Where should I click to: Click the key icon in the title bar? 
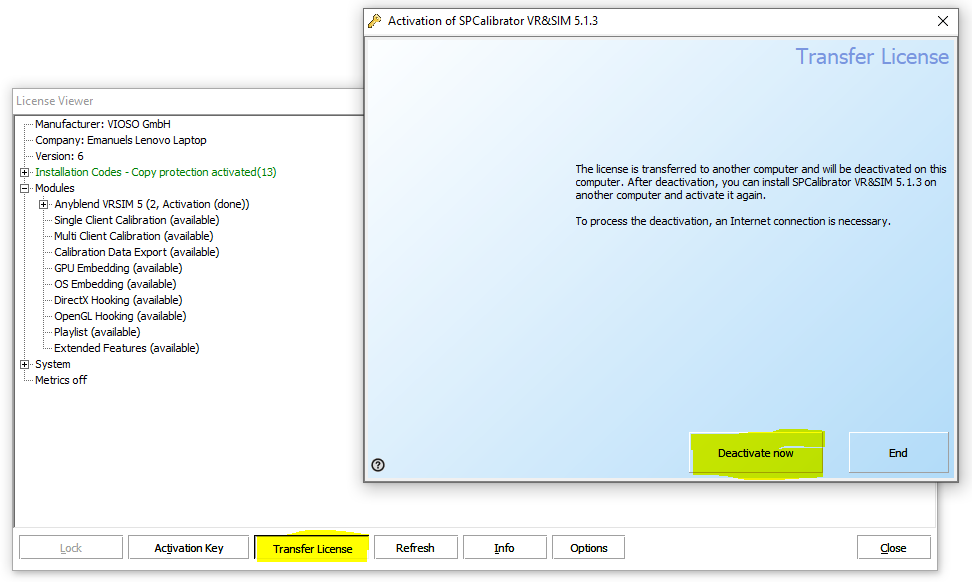coord(375,20)
